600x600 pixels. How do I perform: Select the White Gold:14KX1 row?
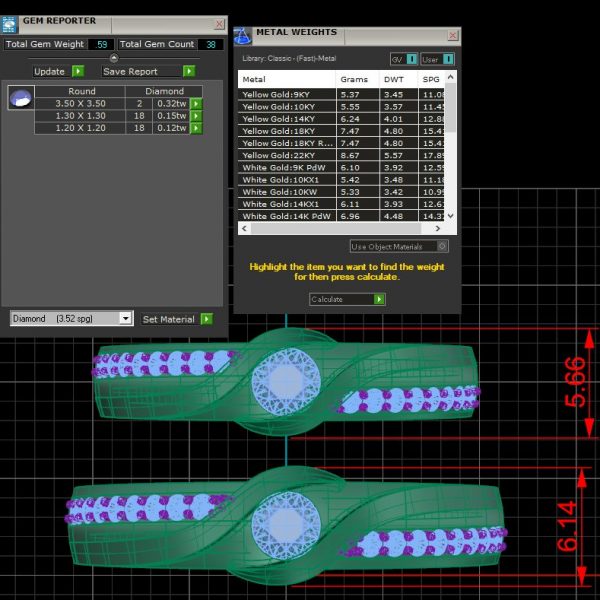click(x=341, y=204)
